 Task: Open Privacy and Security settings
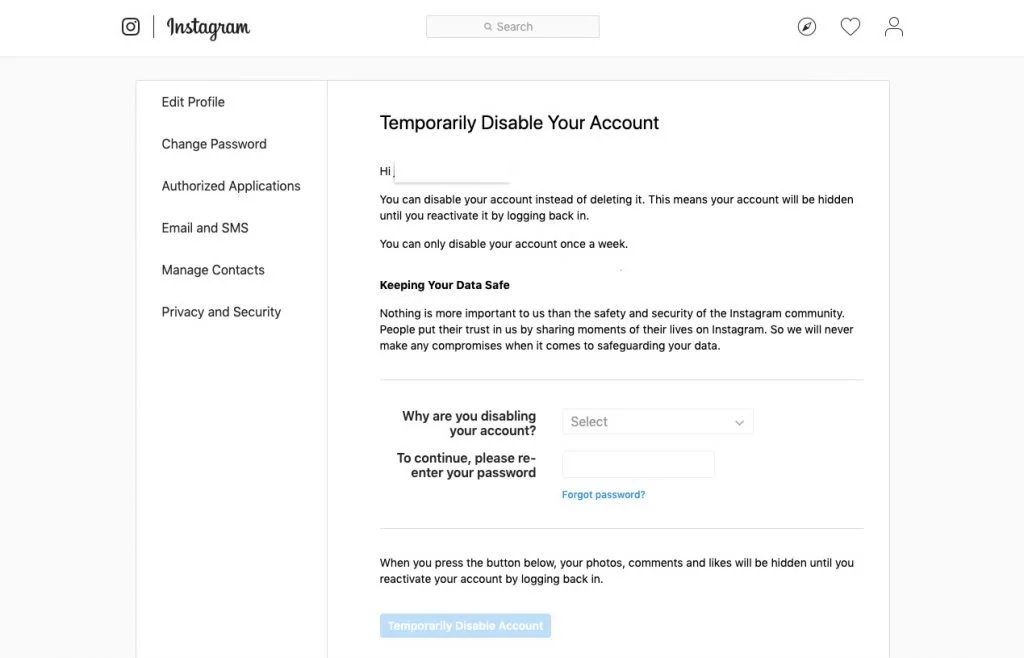tap(221, 312)
